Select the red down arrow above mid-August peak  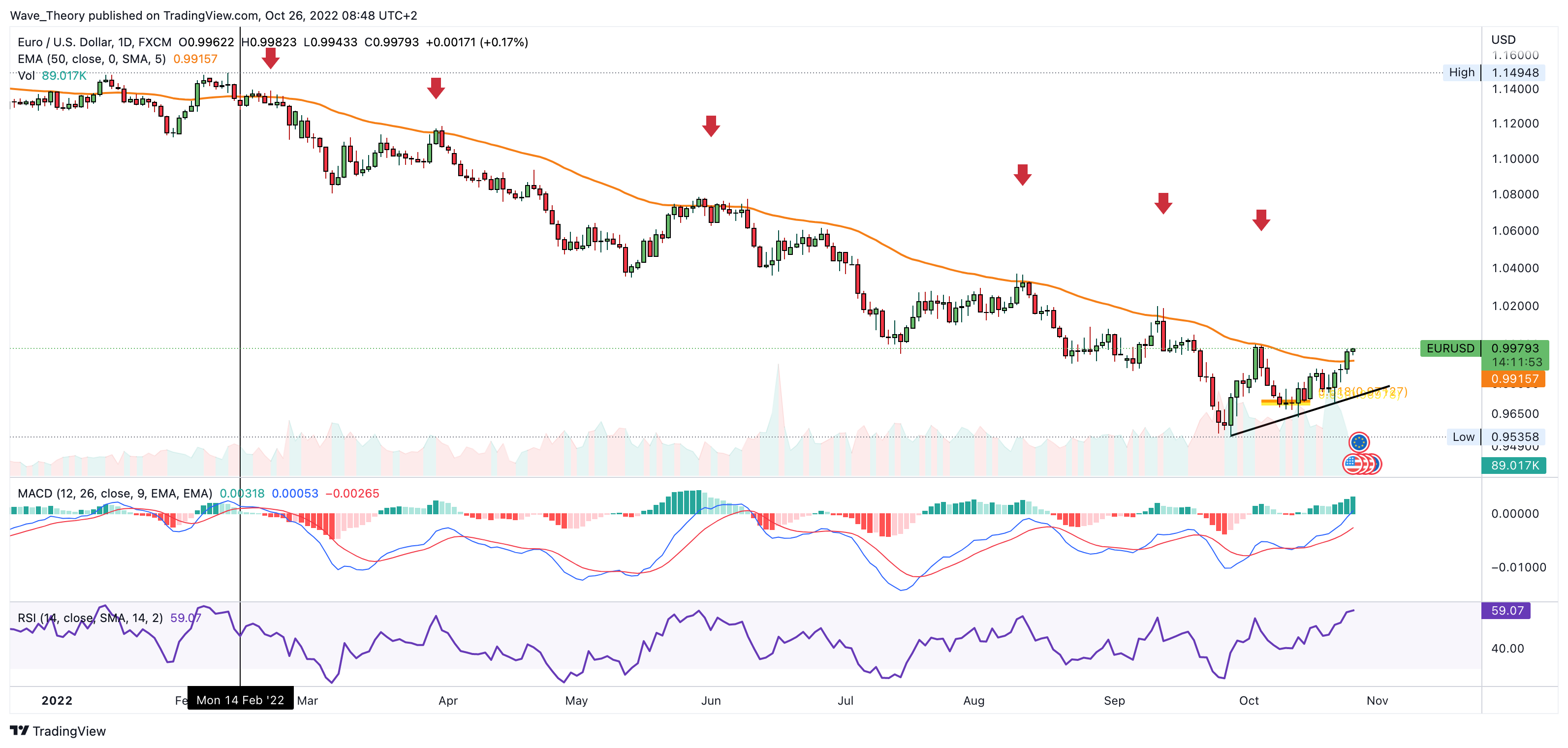(x=1023, y=175)
